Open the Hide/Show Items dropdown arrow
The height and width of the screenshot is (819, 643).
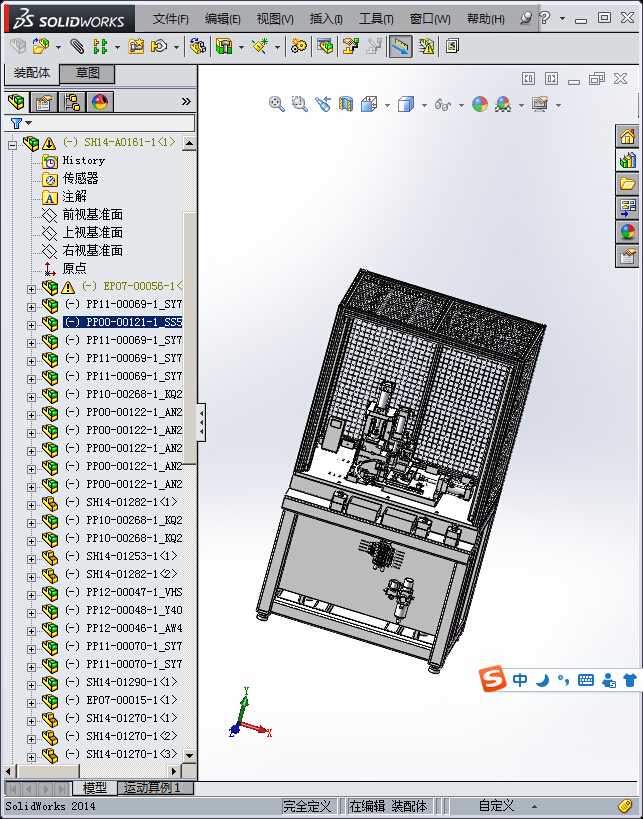pyautogui.click(x=461, y=105)
